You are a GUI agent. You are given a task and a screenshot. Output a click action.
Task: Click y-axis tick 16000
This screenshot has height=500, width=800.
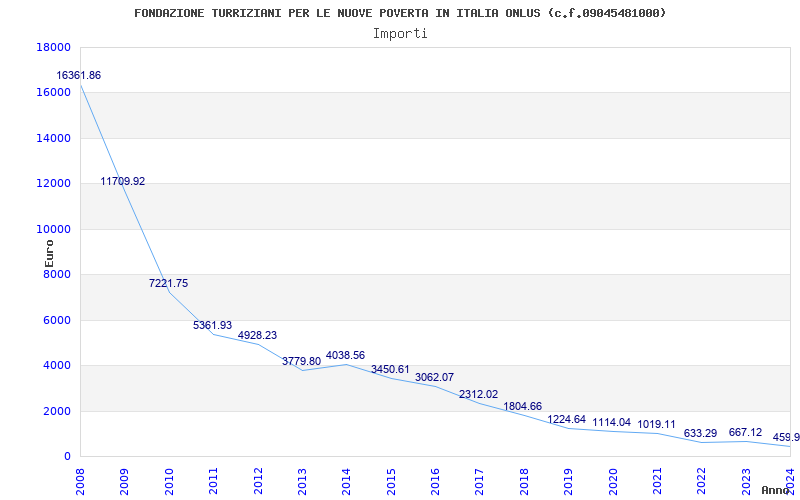coord(53,93)
